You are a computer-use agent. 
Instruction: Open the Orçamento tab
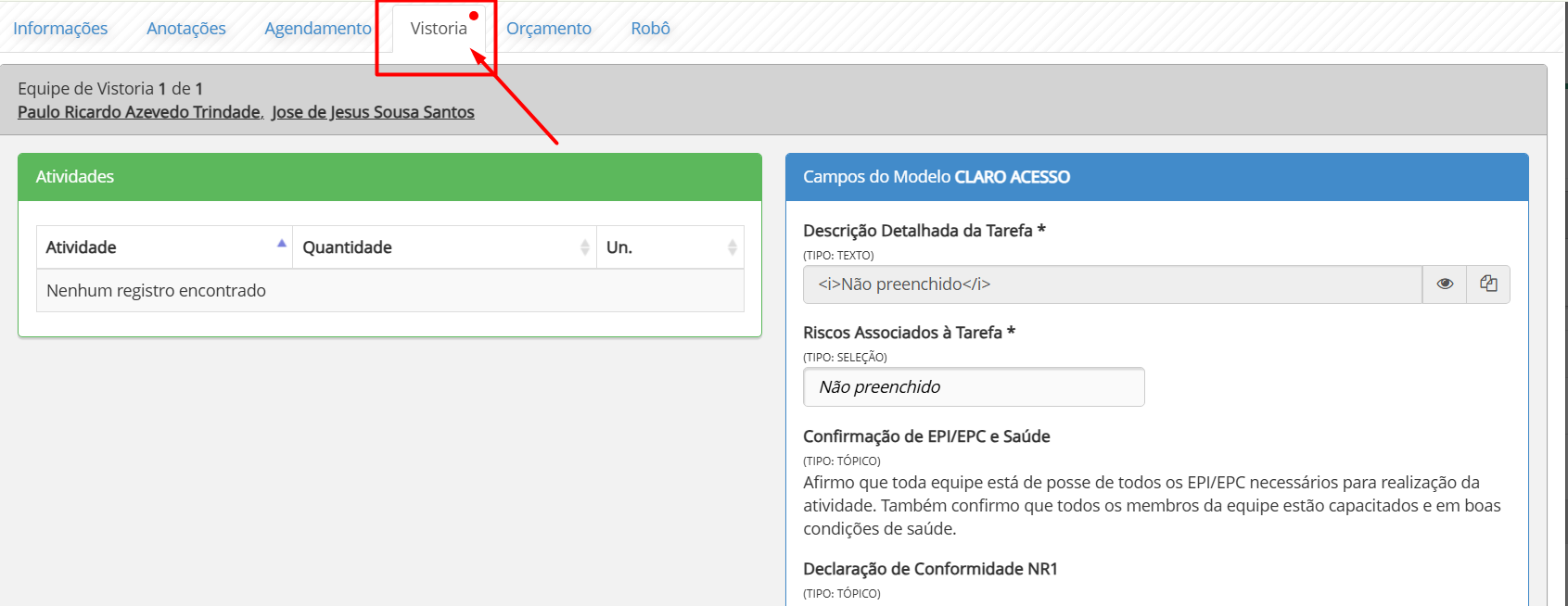tap(549, 29)
